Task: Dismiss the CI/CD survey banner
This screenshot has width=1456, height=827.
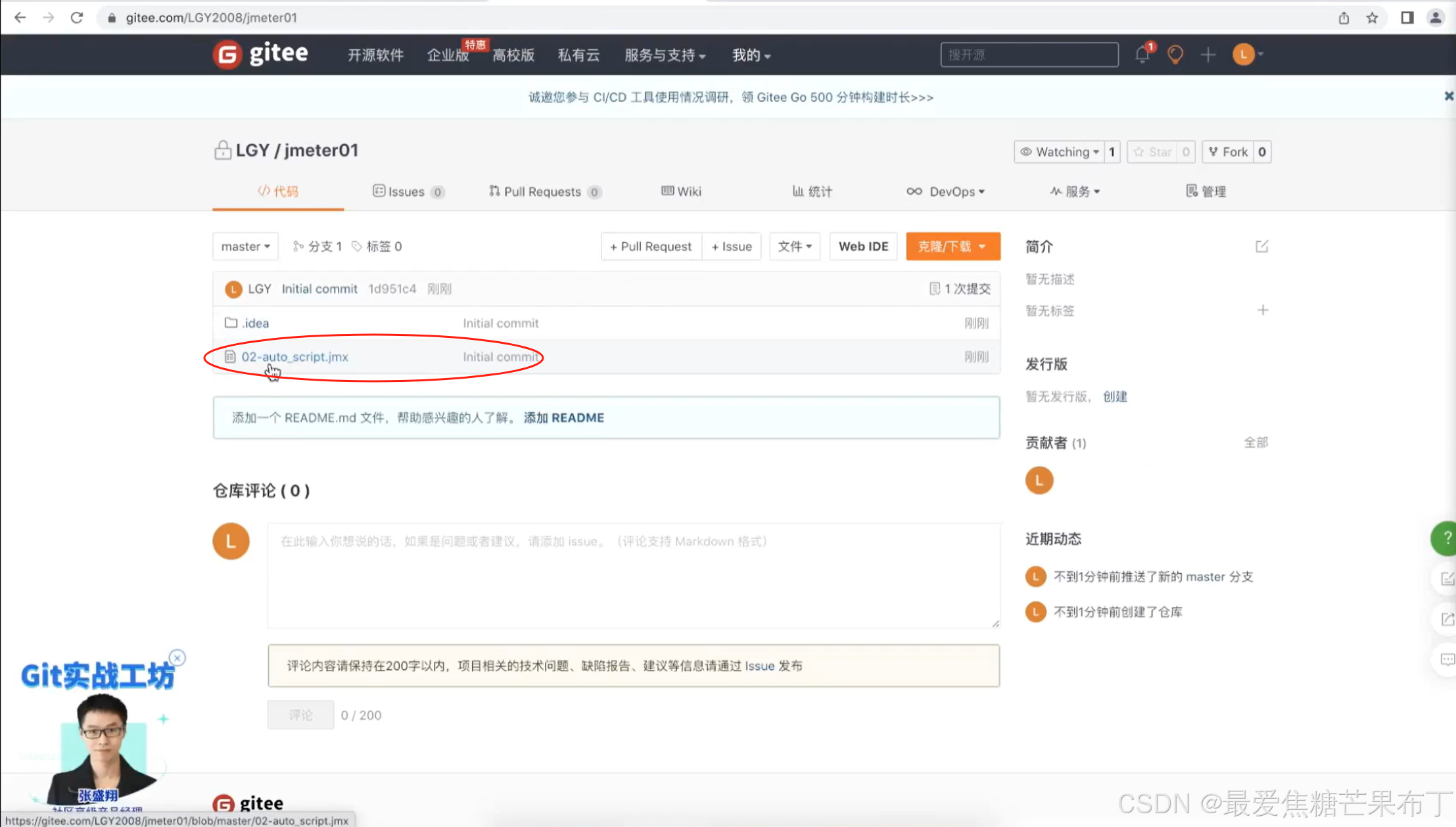Action: 1448,97
